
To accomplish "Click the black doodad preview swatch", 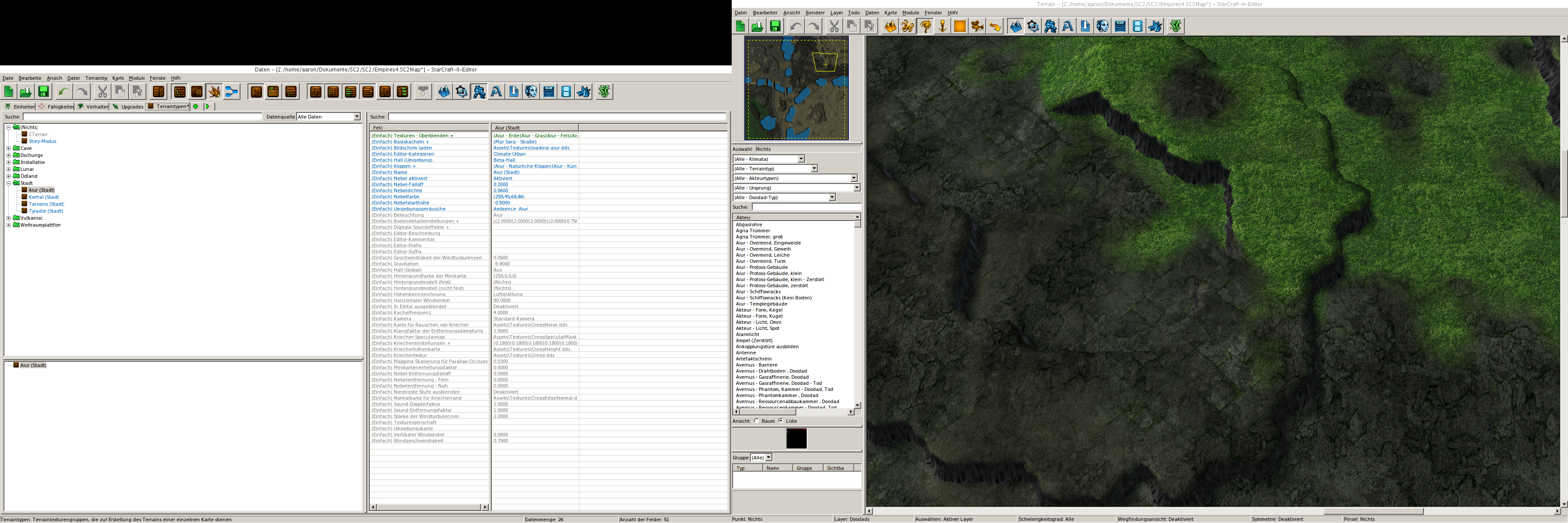I will (x=796, y=439).
